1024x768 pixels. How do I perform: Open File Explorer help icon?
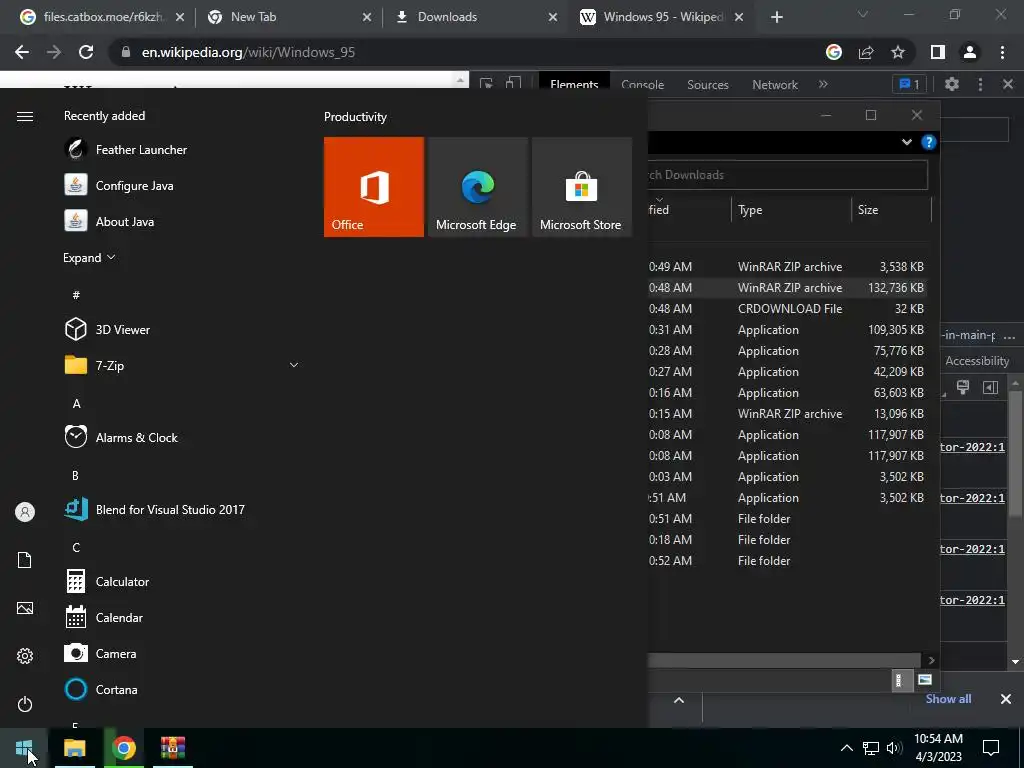coord(929,142)
